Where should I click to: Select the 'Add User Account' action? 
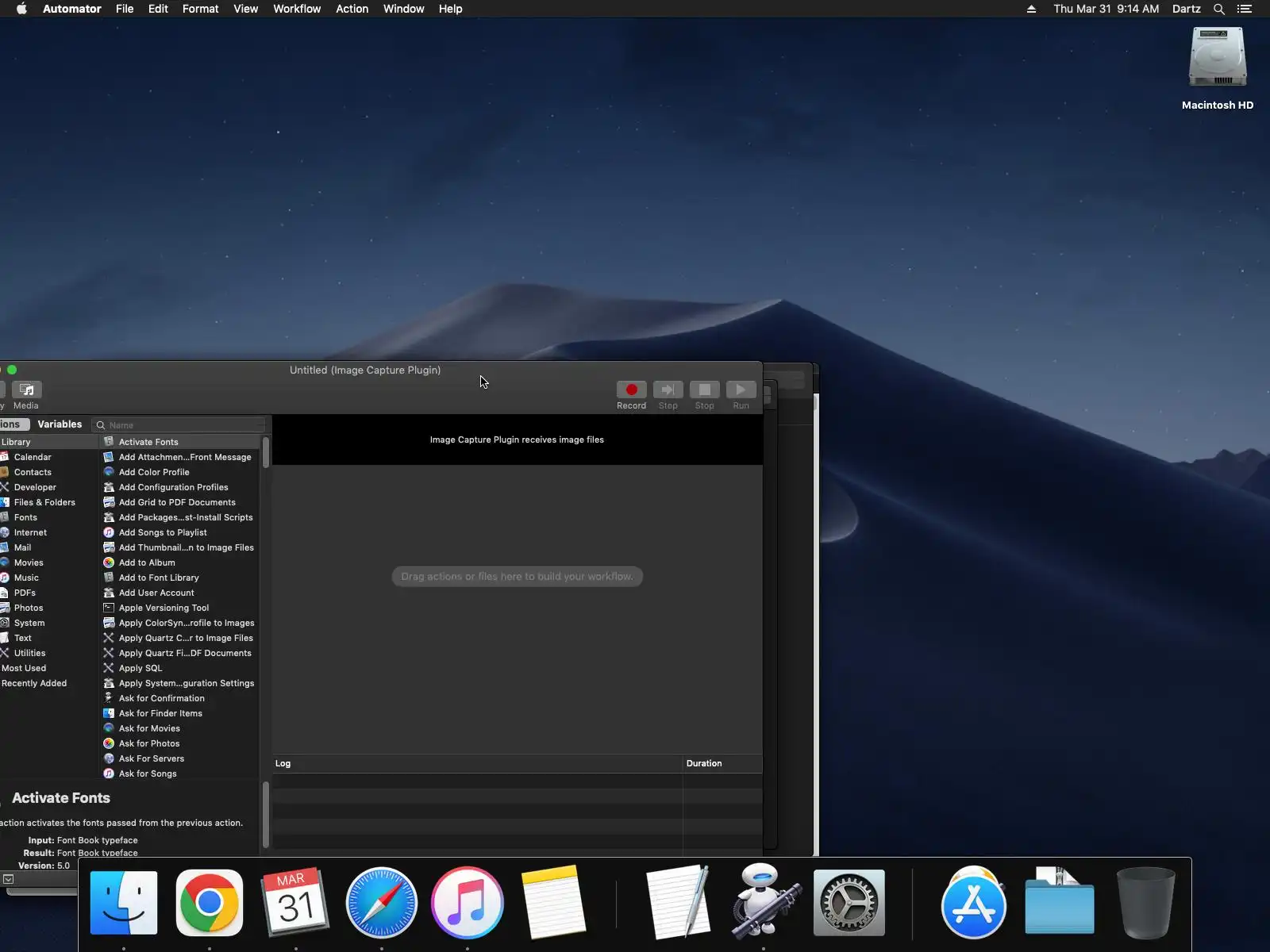[x=180, y=593]
